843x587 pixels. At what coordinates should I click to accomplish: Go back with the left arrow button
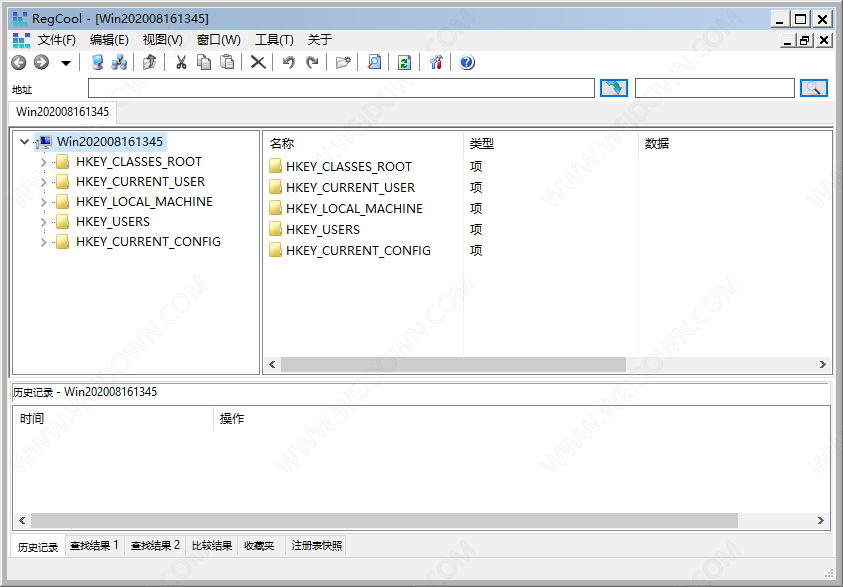pyautogui.click(x=19, y=63)
